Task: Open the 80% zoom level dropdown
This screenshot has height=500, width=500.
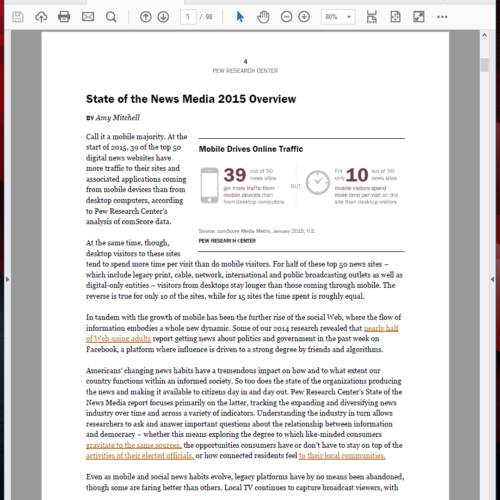Action: point(338,17)
